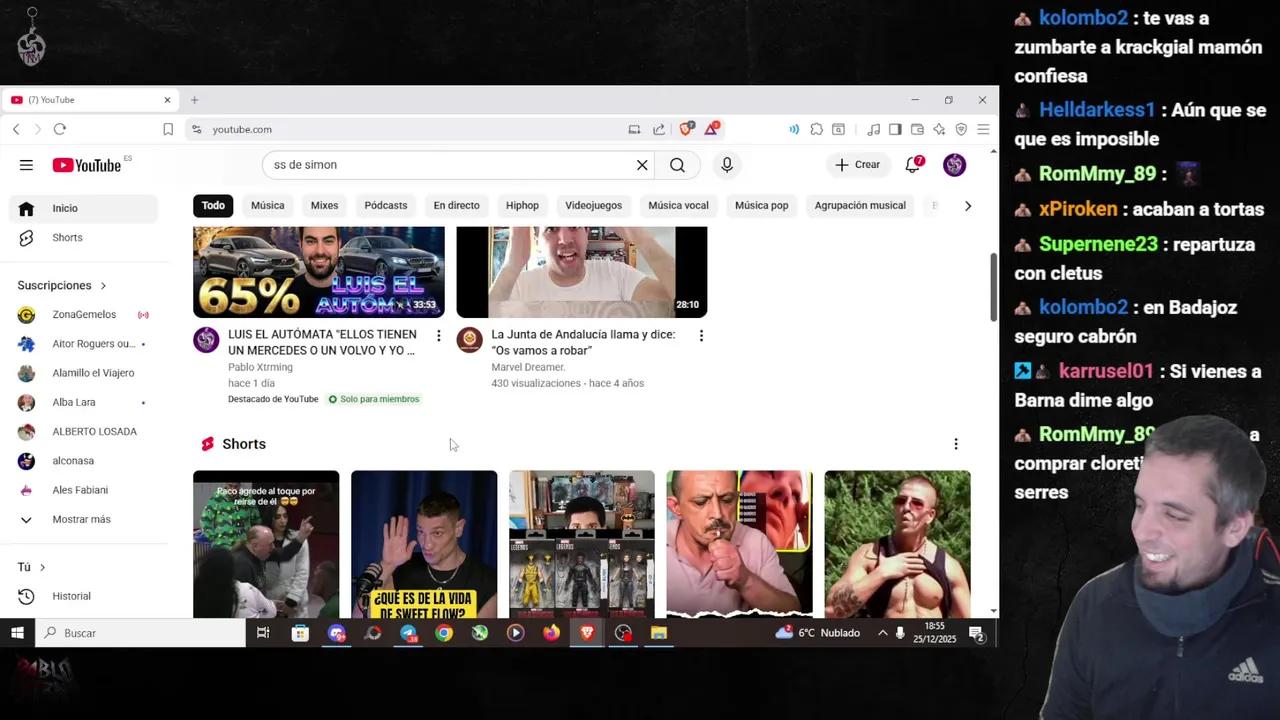Open the channel Alamillo el Viajero
The height and width of the screenshot is (720, 1280).
tap(93, 372)
